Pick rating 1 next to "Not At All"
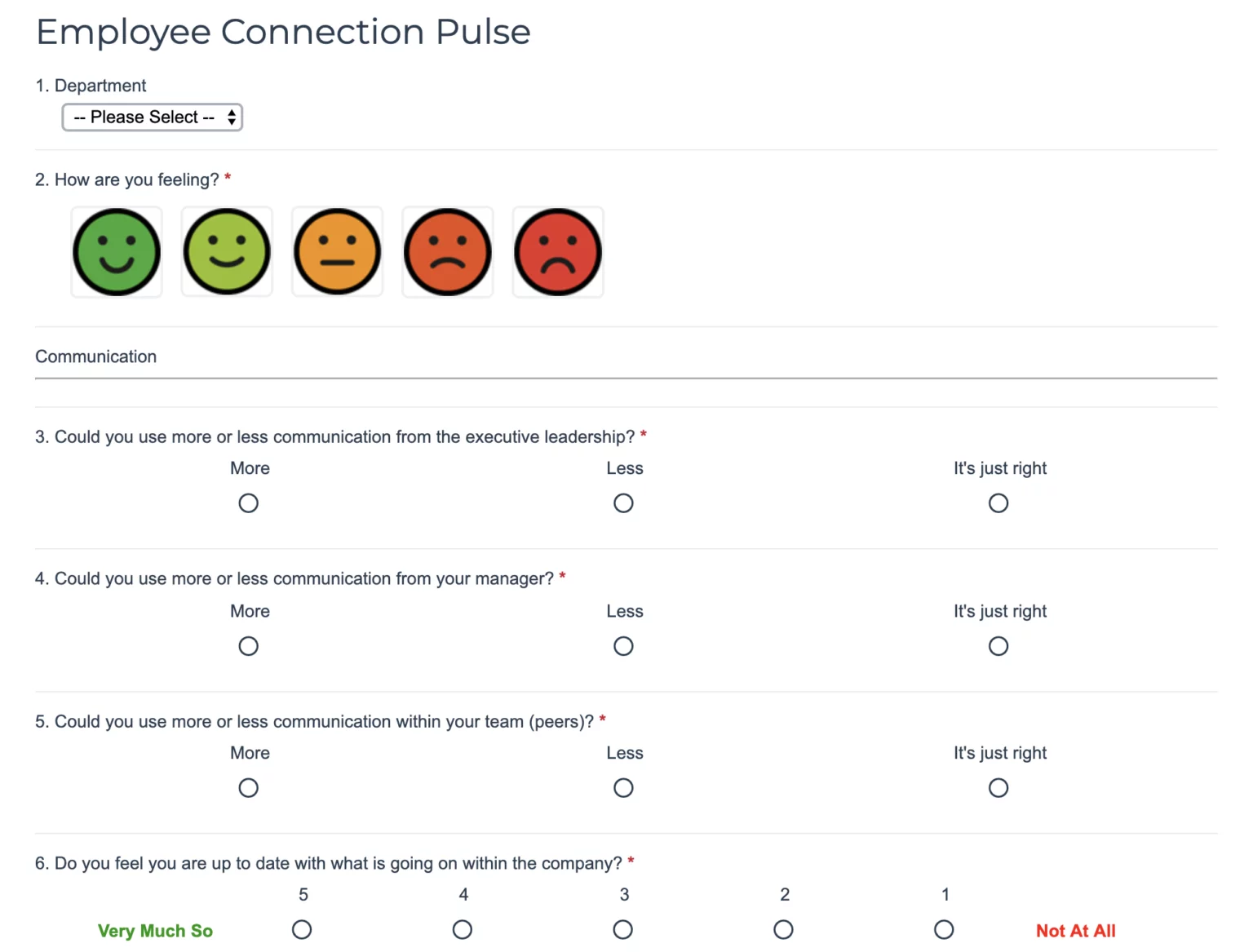Screen dimensions: 1253x952 [944, 929]
